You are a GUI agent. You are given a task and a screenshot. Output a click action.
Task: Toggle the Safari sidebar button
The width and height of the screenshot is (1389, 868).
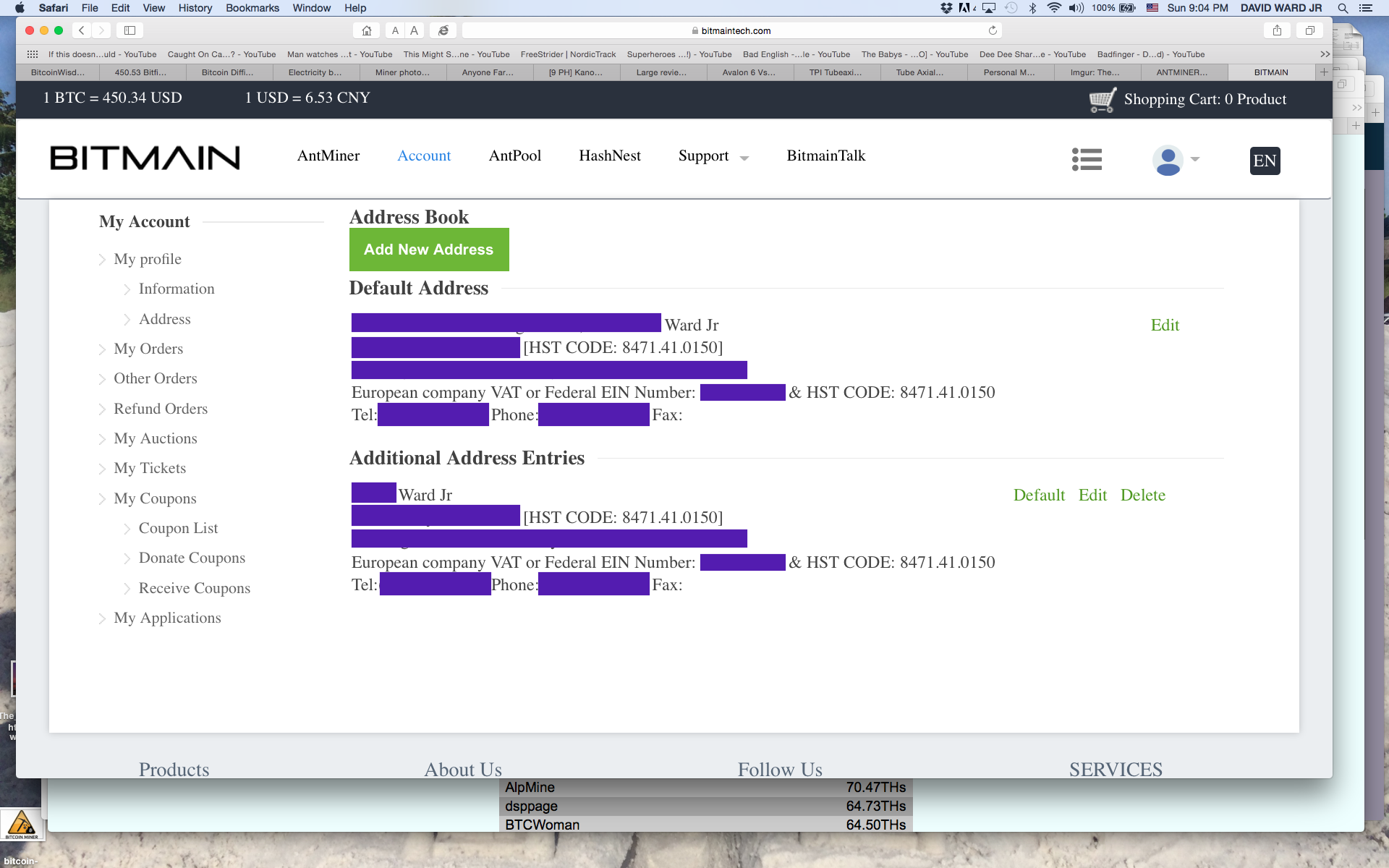point(130,30)
